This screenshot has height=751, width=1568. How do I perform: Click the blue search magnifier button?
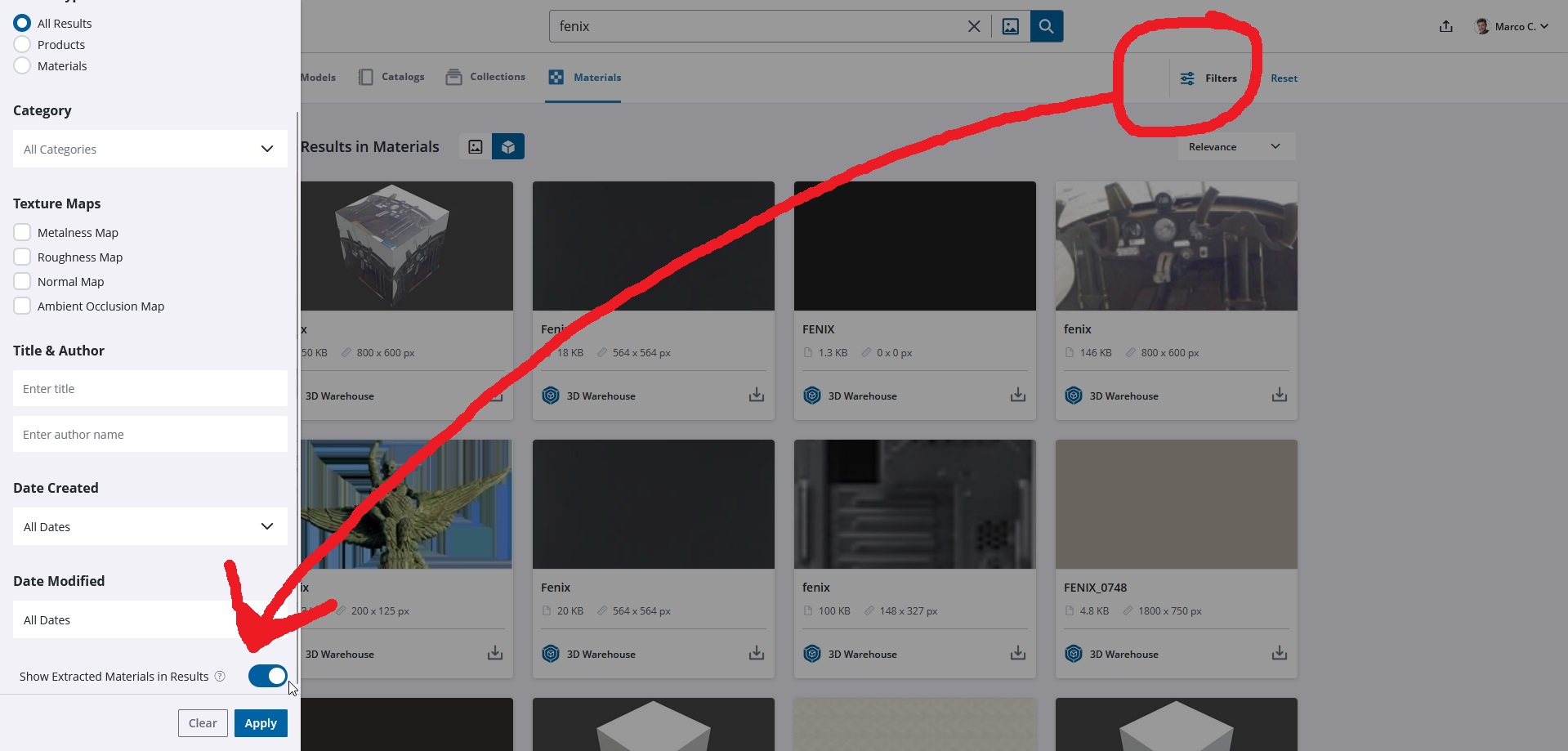1046,26
